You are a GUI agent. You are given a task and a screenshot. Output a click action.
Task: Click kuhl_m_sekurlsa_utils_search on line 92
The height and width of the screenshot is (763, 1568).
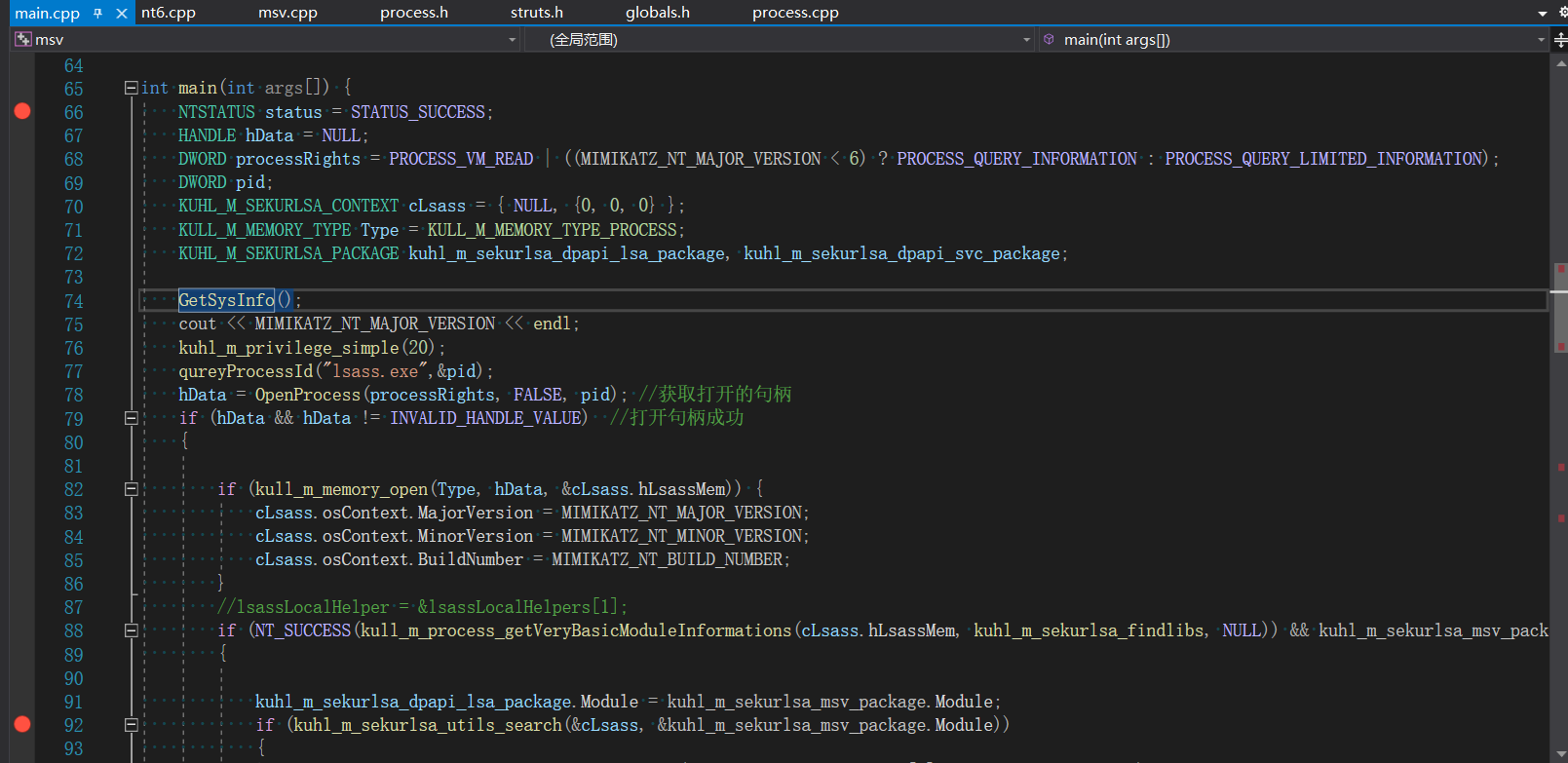427,725
